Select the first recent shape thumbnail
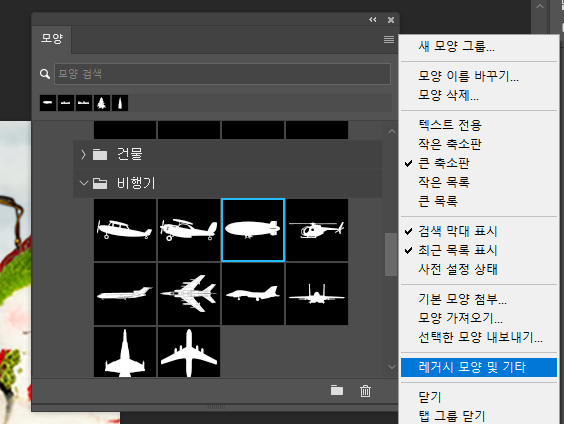Screen dimensions: 564x424 48,103
